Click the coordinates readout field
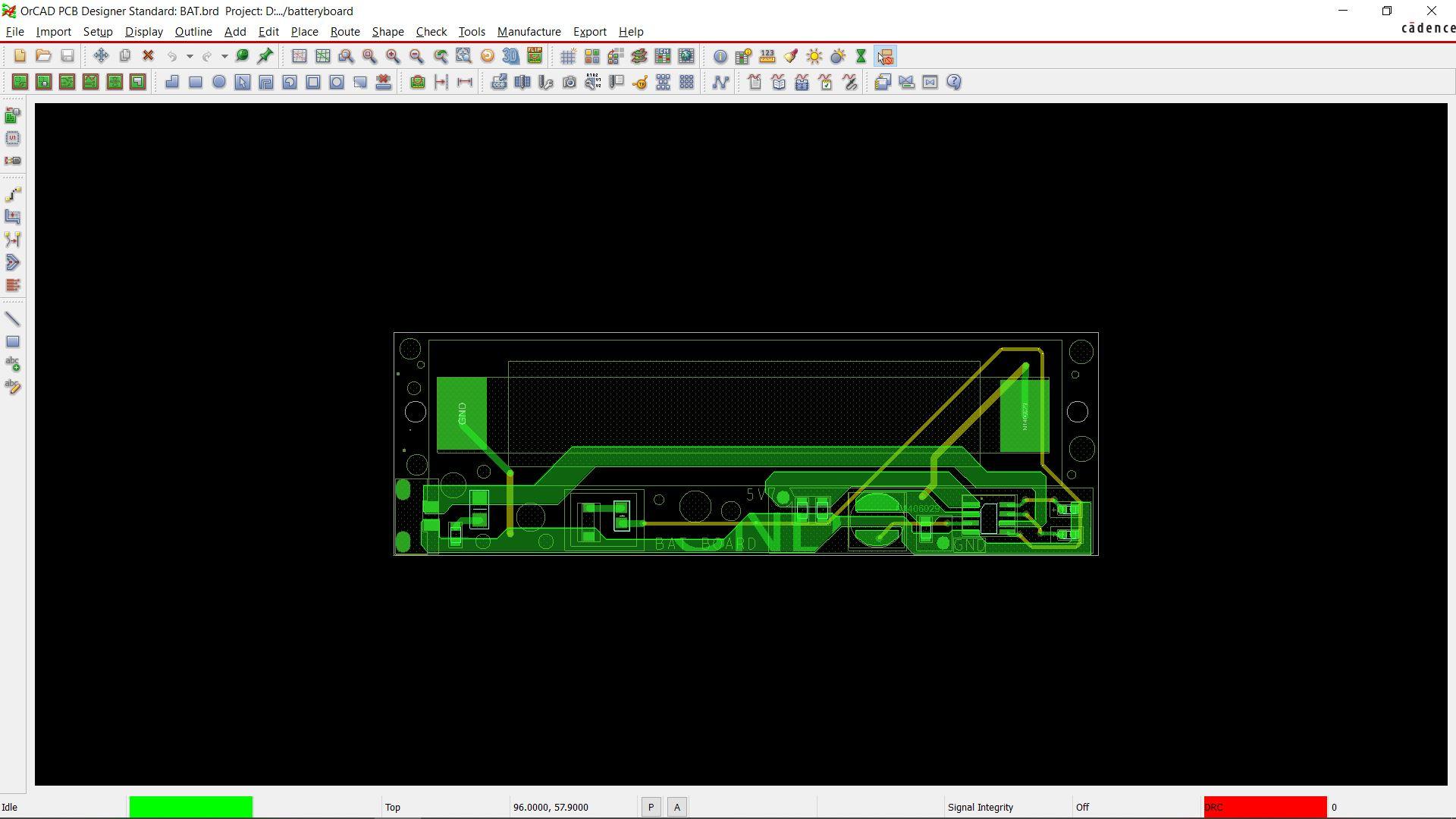Viewport: 1456px width, 819px height. pos(551,808)
